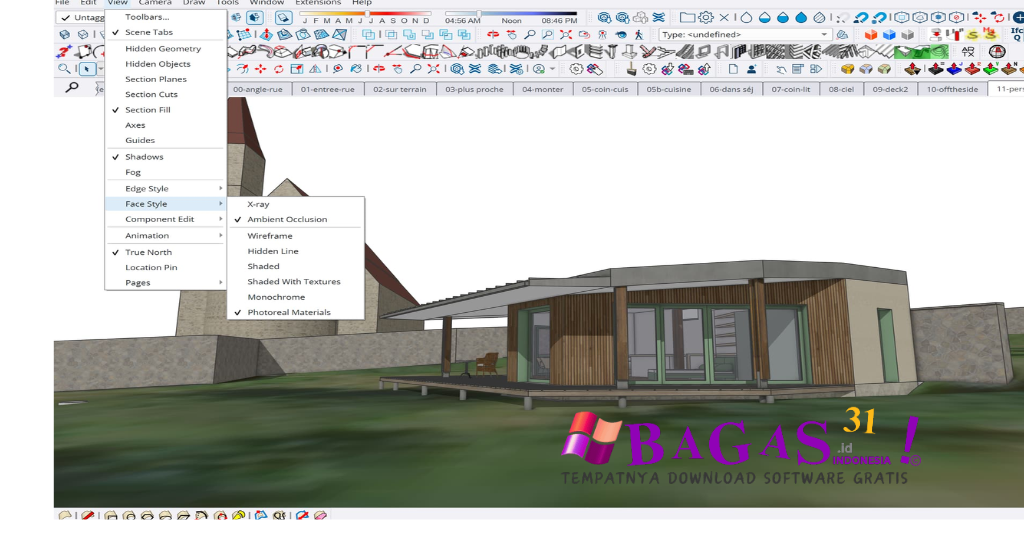The width and height of the screenshot is (1024, 538).
Task: Click the search magnifier beside scene tabs
Action: [x=72, y=87]
